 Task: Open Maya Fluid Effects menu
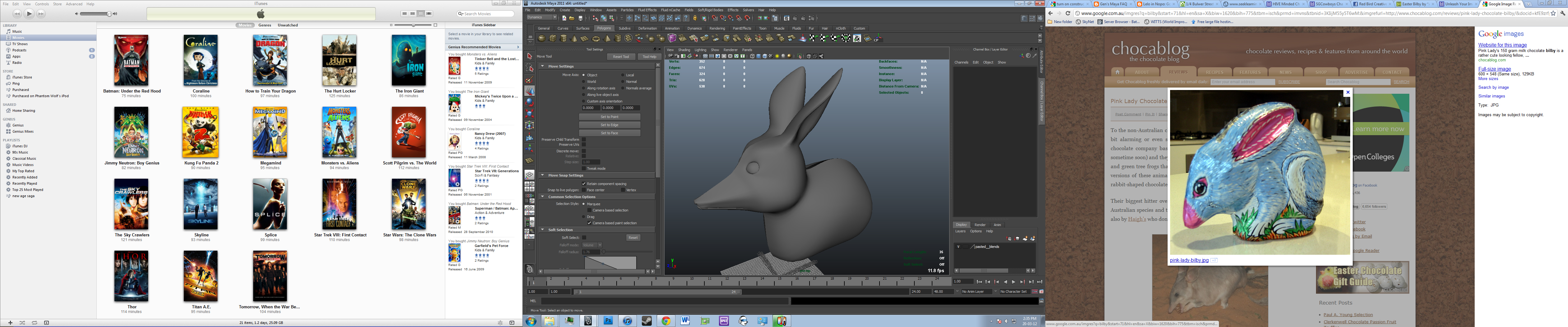pos(648,10)
